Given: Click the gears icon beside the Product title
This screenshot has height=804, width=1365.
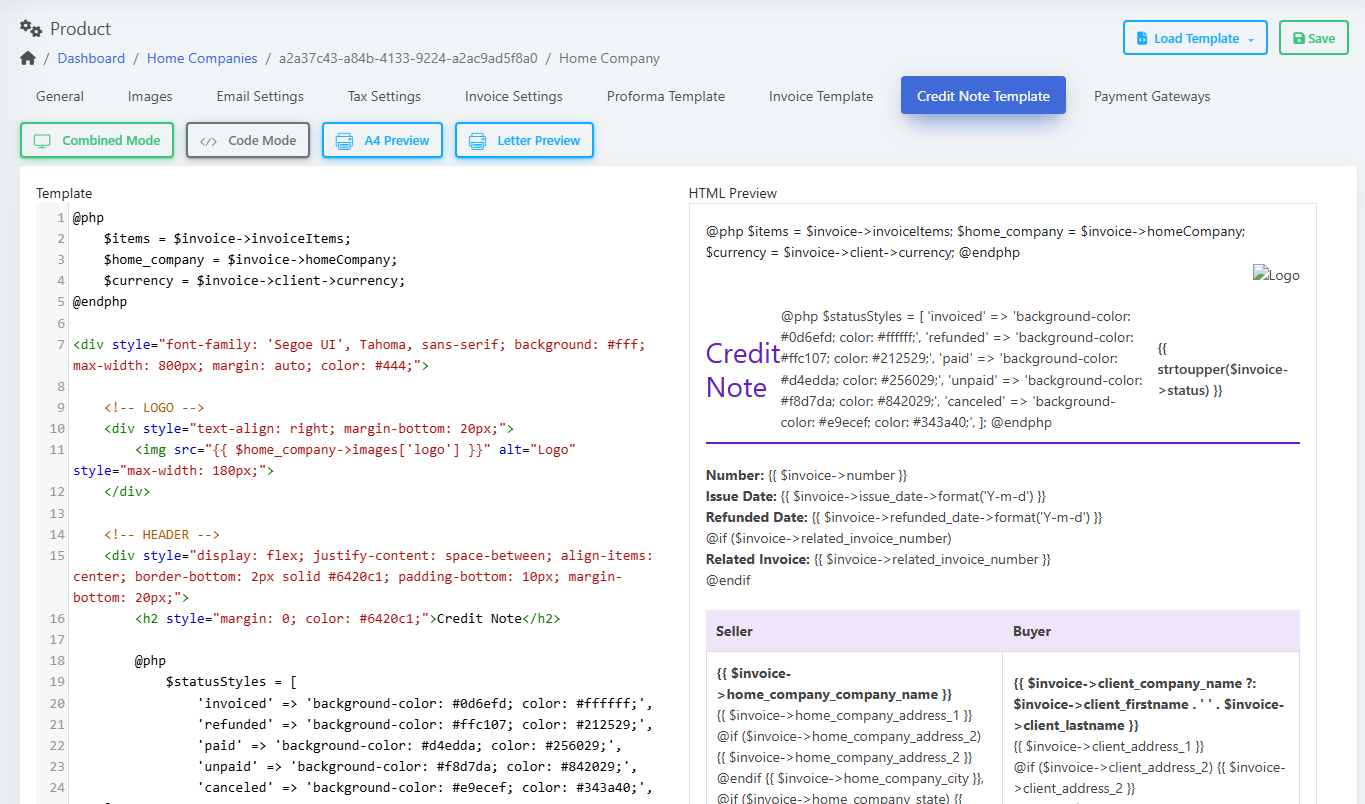Looking at the screenshot, I should click(31, 29).
